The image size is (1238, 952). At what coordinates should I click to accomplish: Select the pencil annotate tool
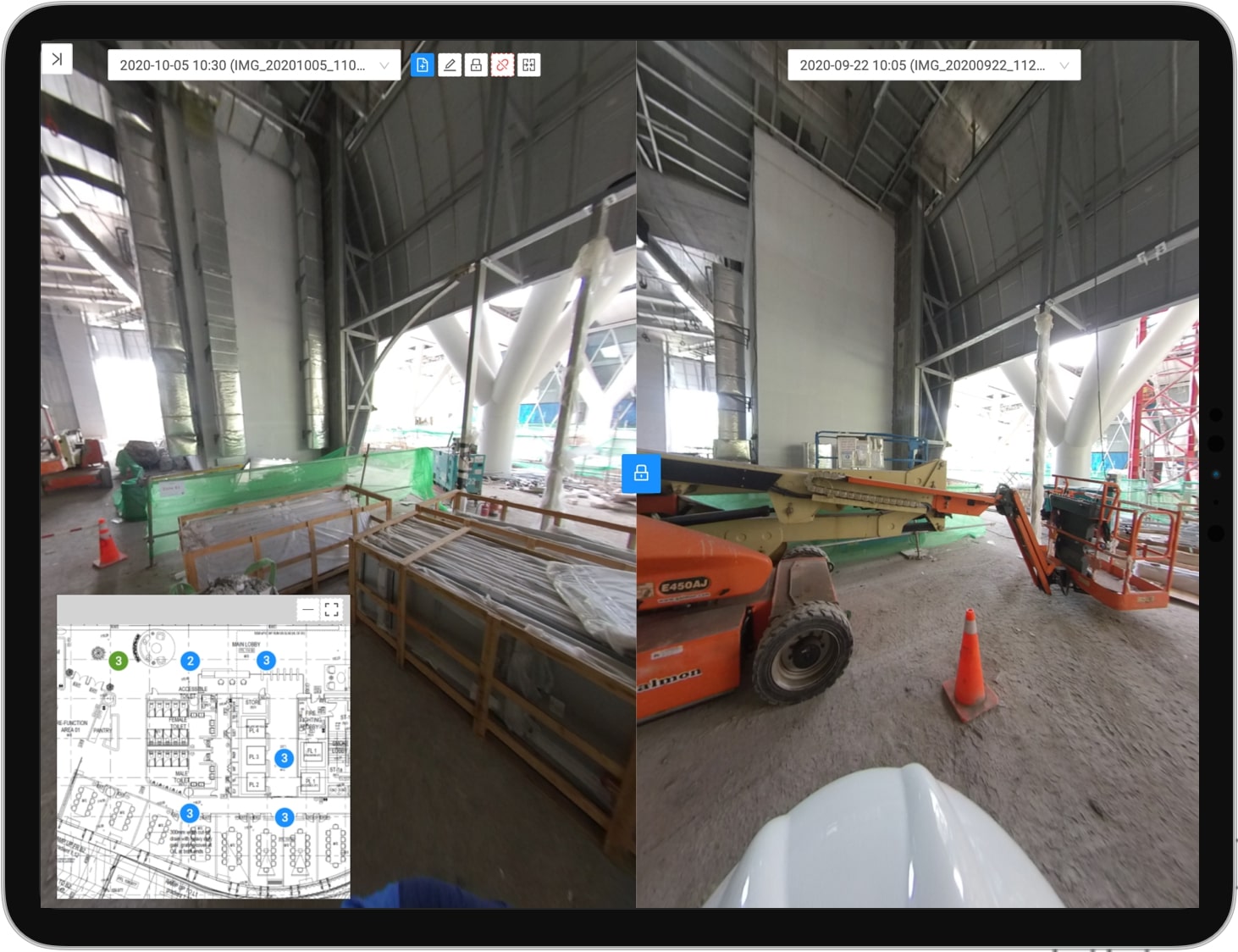tap(450, 65)
